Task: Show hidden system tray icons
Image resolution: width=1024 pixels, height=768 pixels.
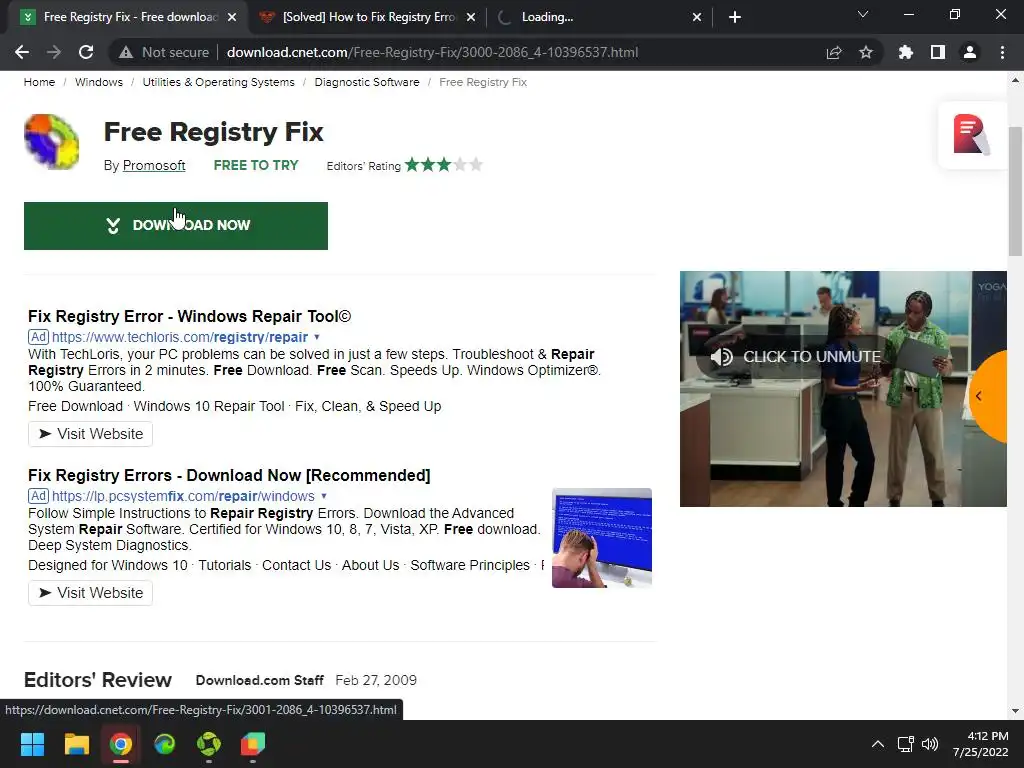Action: click(878, 744)
